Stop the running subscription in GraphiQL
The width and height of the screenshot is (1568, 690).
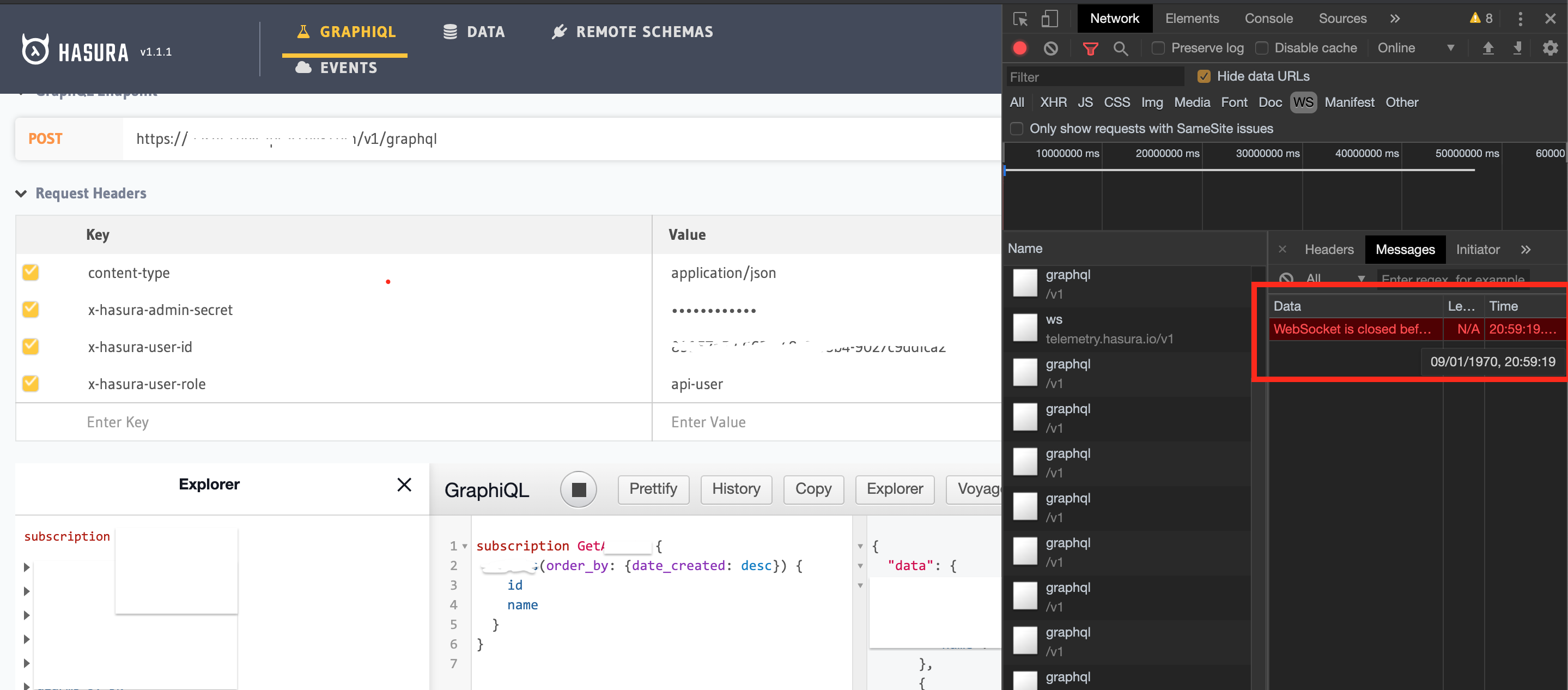(x=578, y=489)
